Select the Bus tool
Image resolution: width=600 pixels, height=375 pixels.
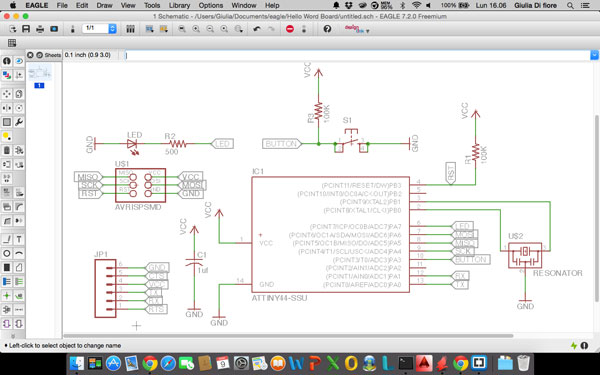7,282
